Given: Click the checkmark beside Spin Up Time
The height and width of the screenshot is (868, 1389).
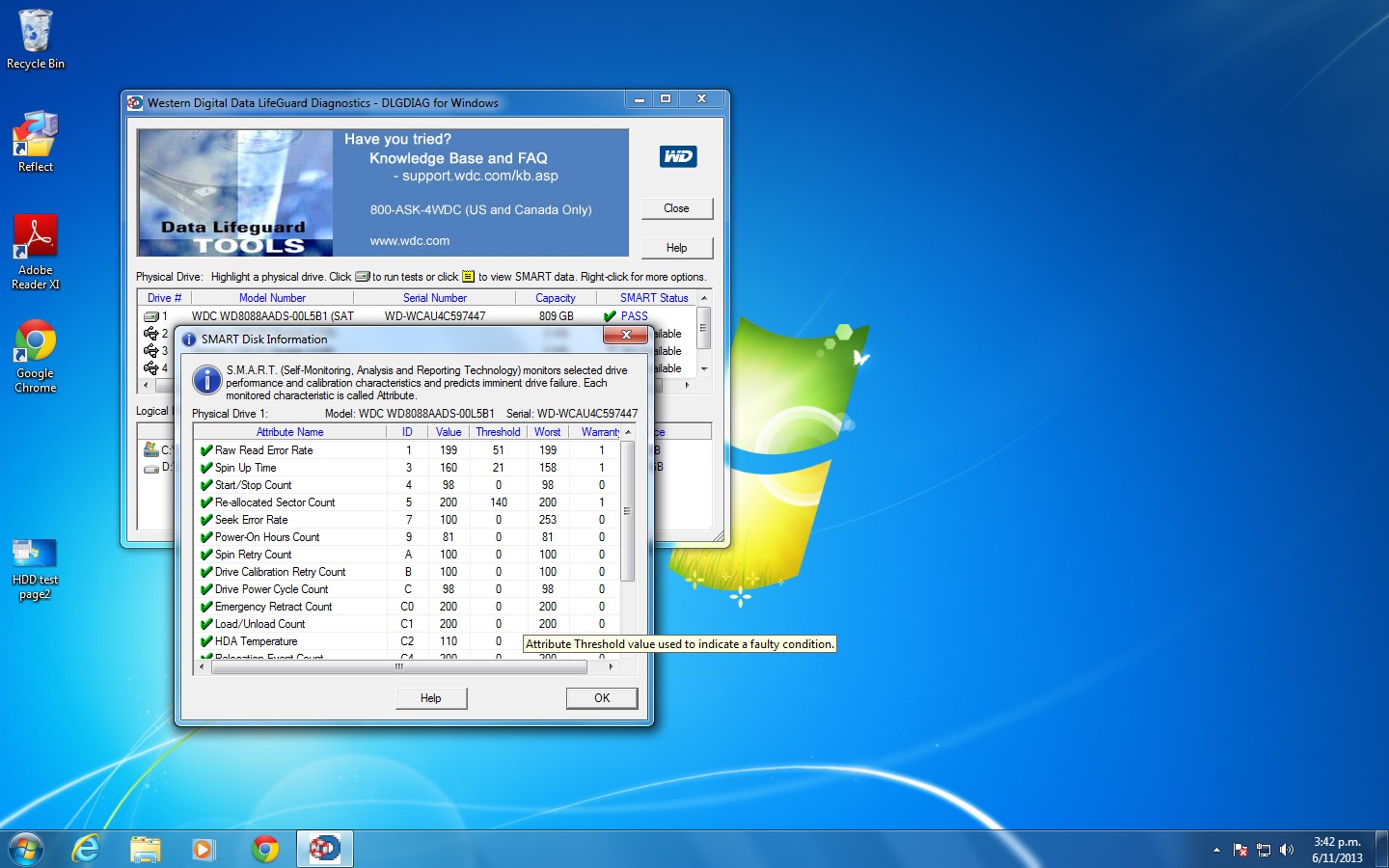Looking at the screenshot, I should tap(205, 468).
